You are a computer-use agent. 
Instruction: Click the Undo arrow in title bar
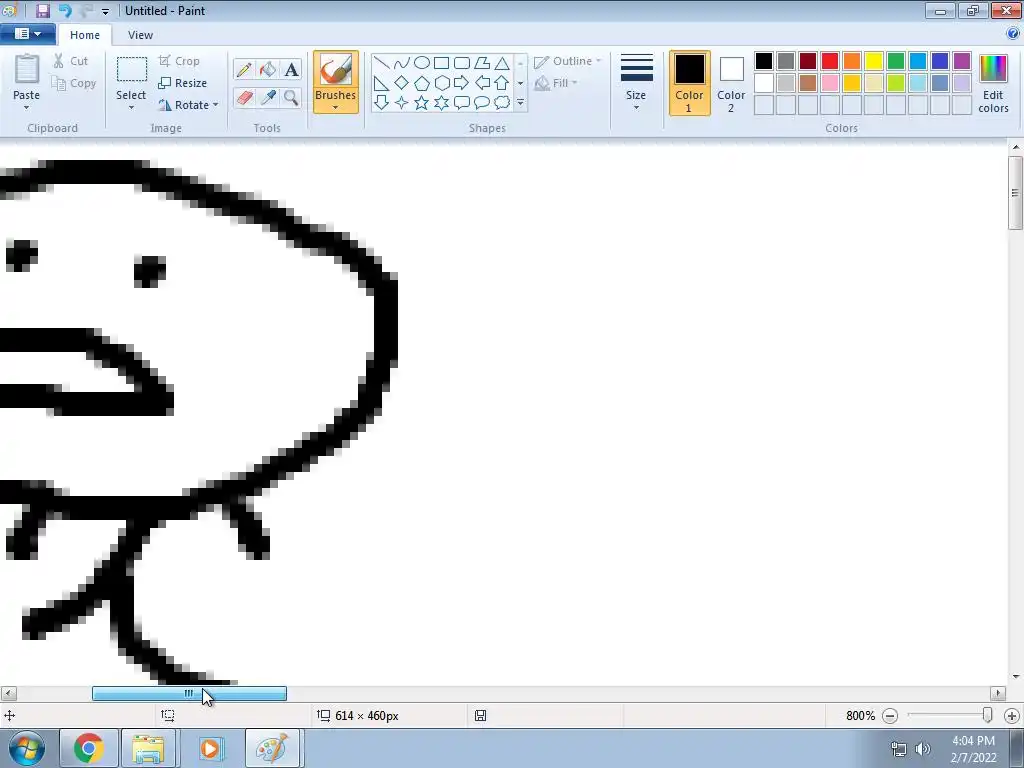(65, 10)
